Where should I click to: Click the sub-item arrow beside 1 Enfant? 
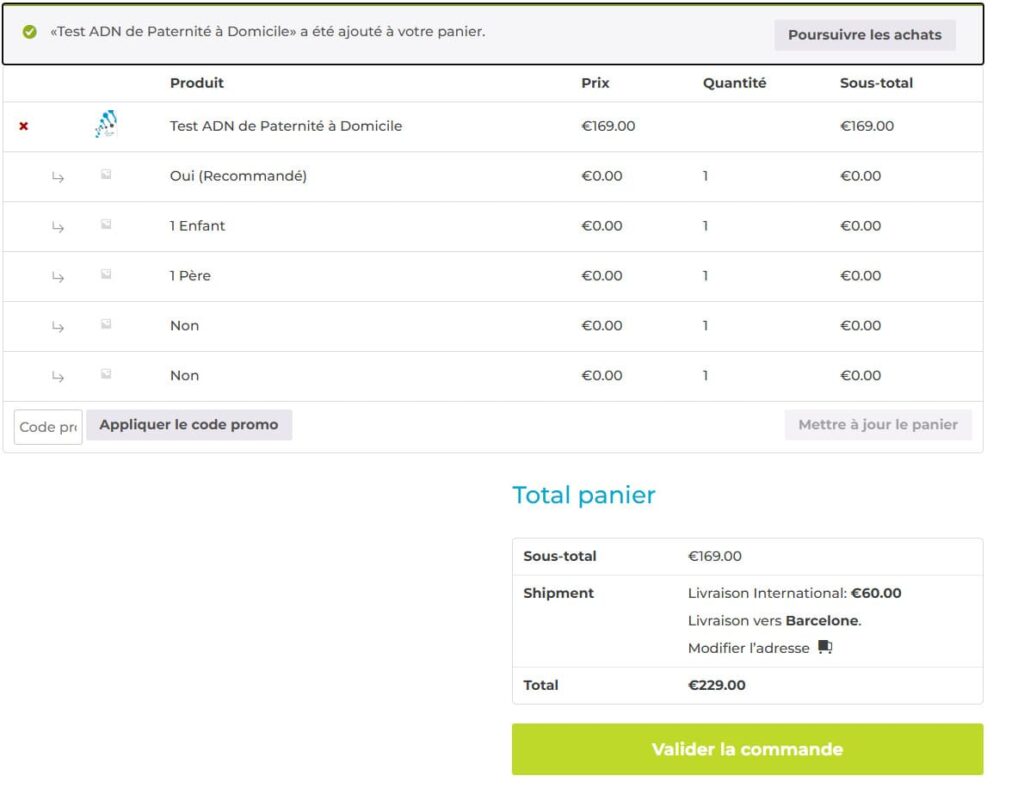point(58,227)
